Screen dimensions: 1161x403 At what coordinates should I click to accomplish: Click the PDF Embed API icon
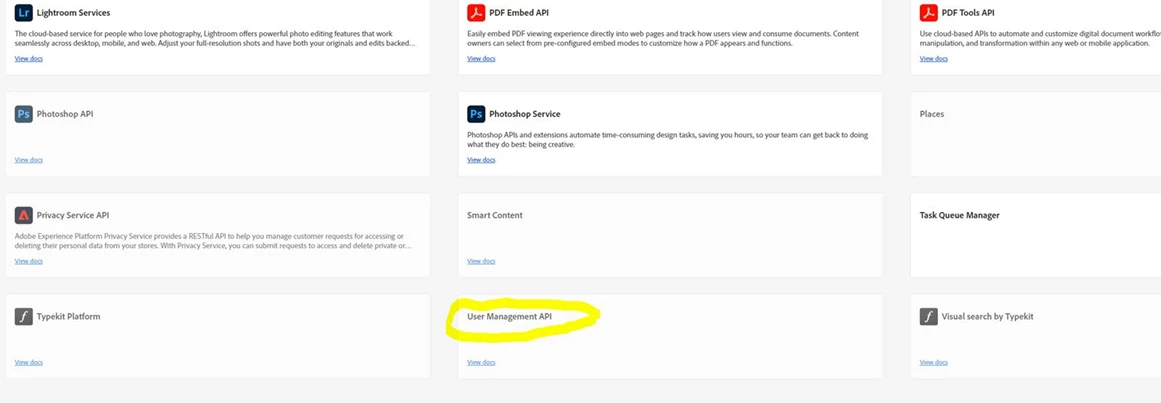pos(476,13)
